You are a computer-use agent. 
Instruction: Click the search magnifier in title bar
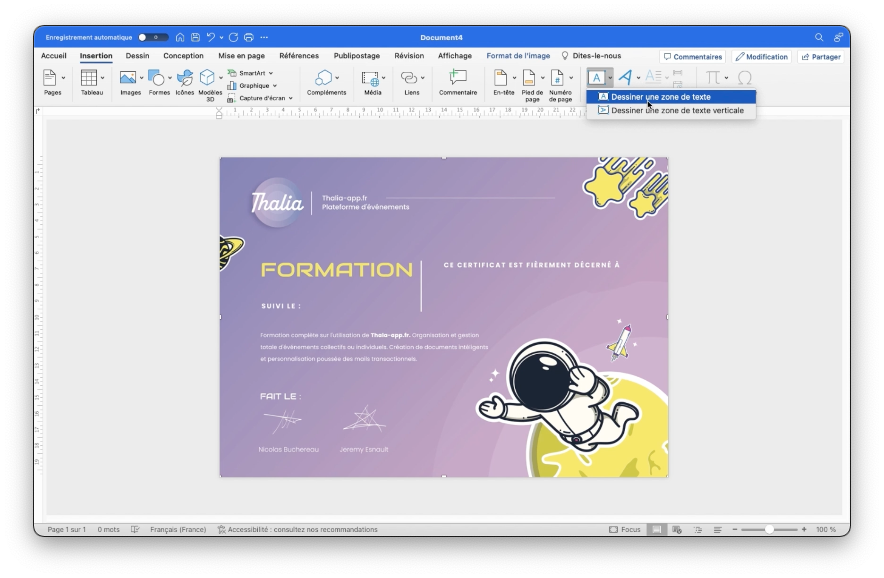click(819, 37)
